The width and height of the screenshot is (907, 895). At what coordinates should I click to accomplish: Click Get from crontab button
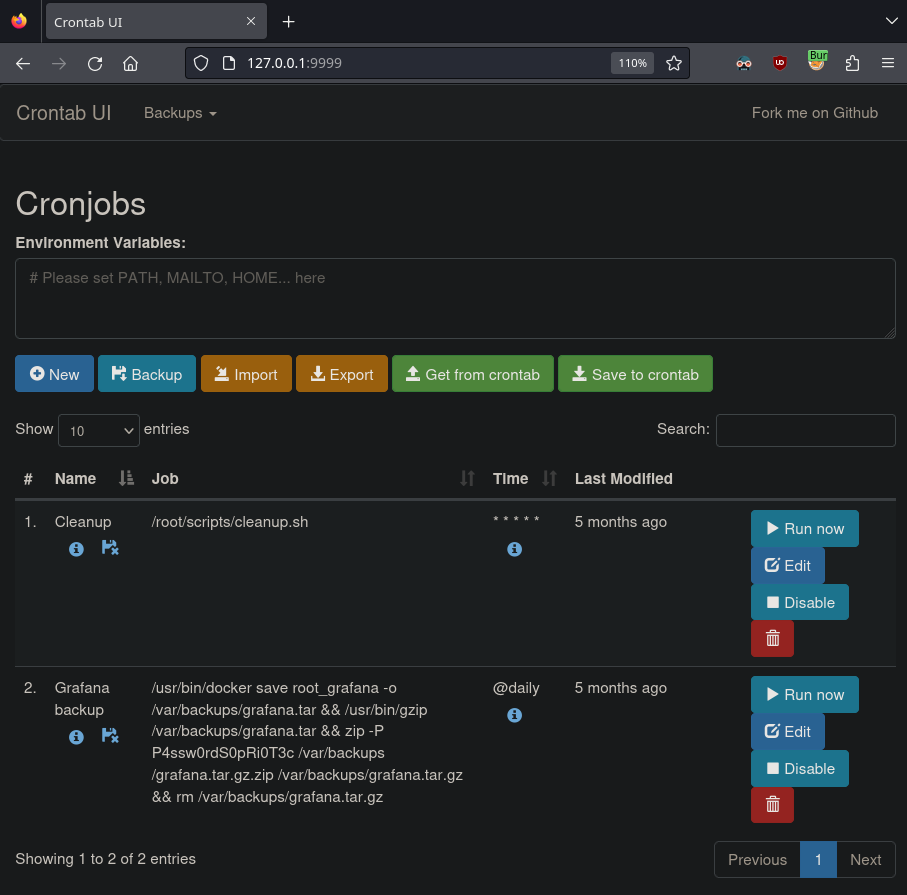473,374
